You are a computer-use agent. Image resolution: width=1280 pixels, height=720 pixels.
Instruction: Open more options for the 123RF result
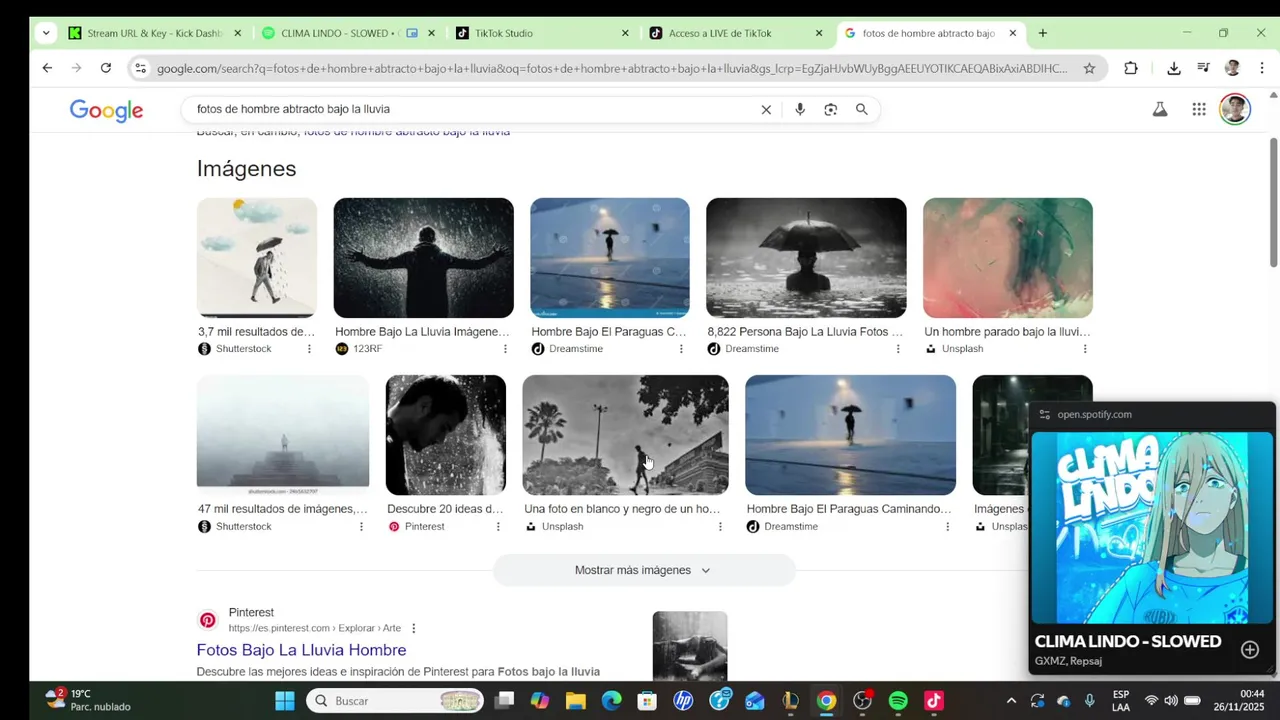coord(505,349)
